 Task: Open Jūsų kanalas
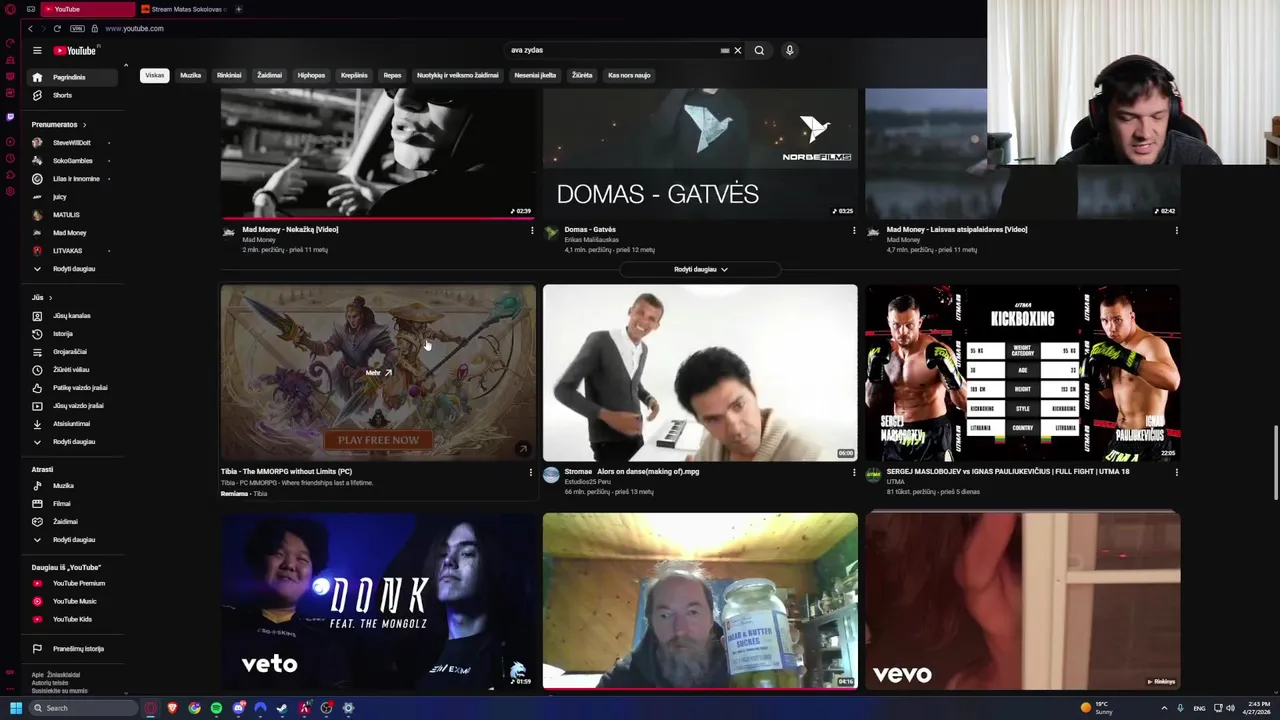[72, 315]
